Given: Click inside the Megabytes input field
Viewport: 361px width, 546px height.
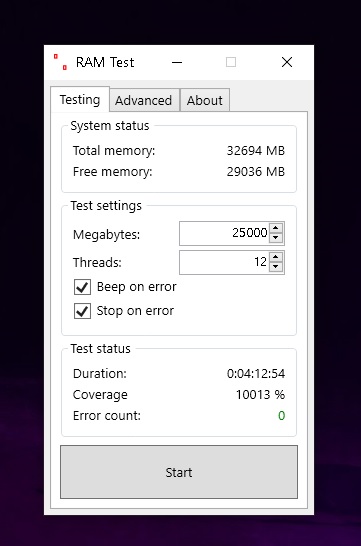Looking at the screenshot, I should click(x=225, y=233).
